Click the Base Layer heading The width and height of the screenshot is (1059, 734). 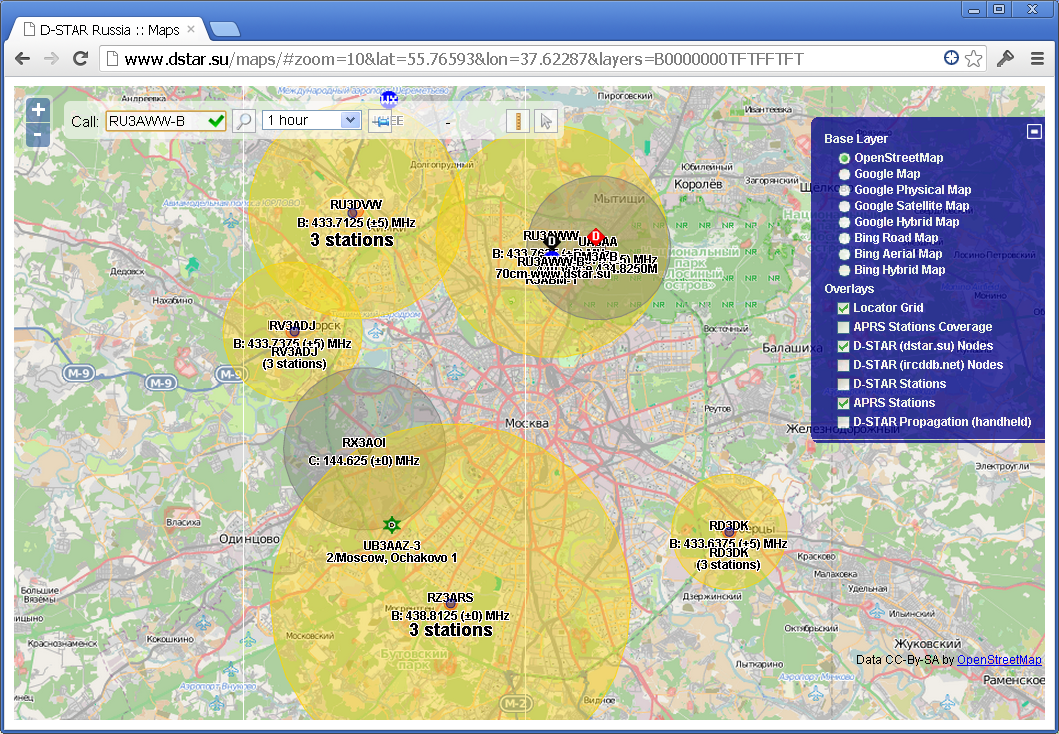(856, 138)
